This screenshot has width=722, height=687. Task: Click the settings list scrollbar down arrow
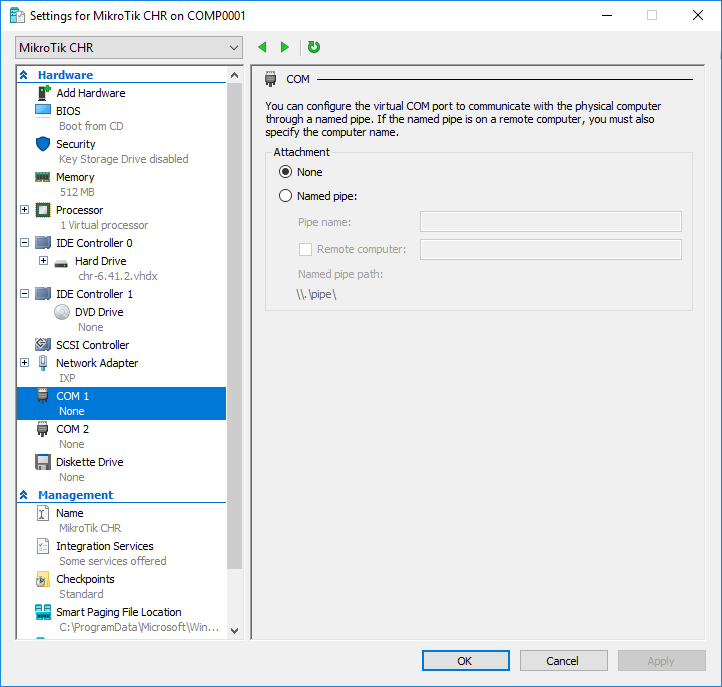coord(235,631)
